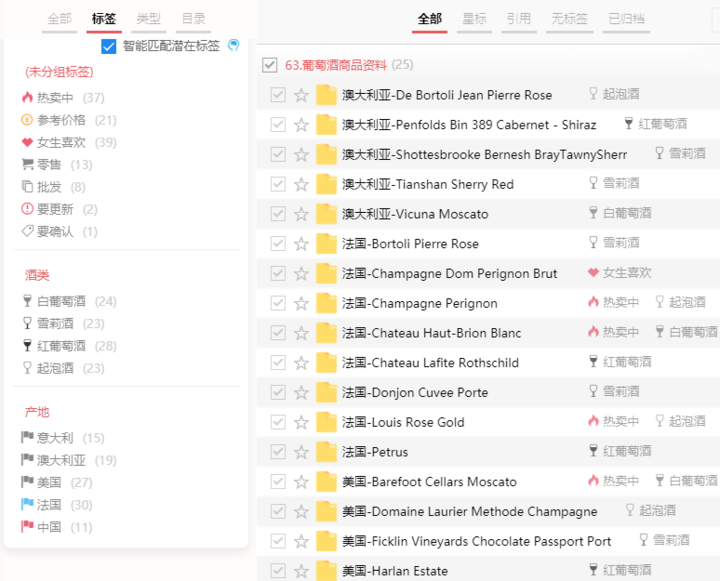Switch to the 类型 tab
720x581 pixels.
pos(148,19)
